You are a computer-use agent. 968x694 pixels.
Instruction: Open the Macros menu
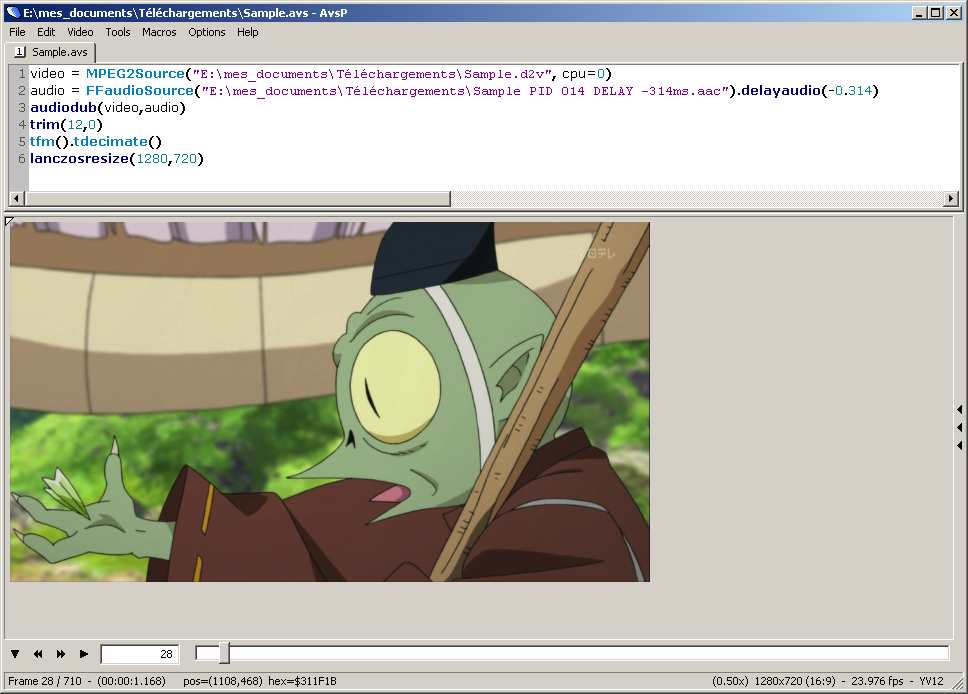(159, 32)
